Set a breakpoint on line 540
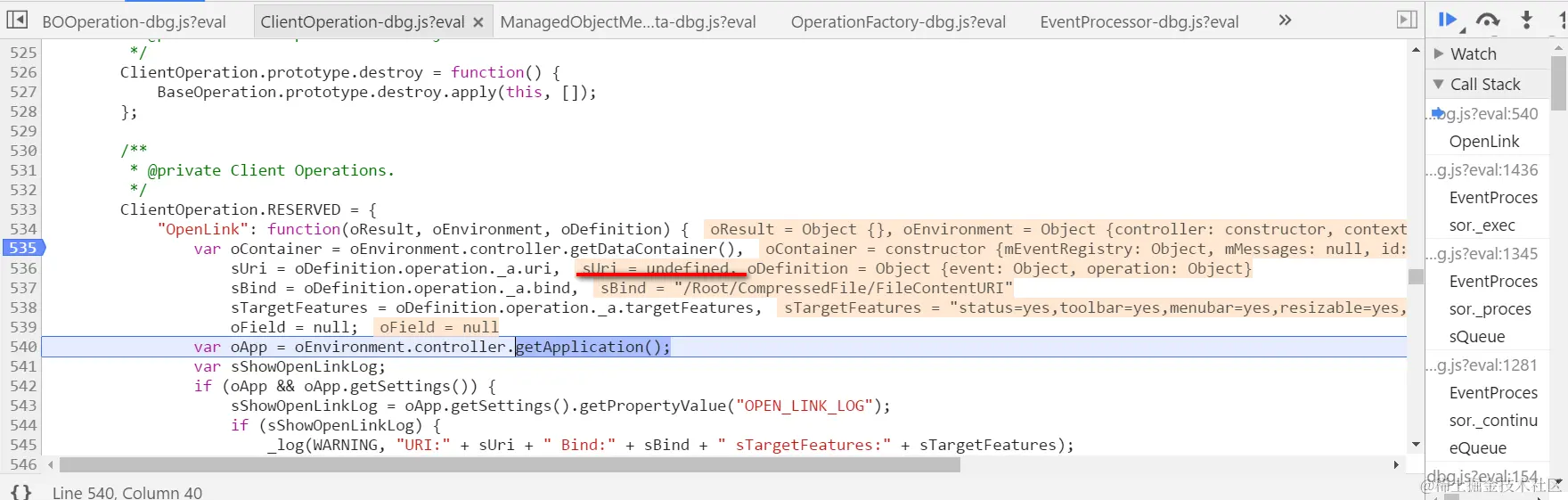Viewport: 1568px width, 500px height. point(23,347)
